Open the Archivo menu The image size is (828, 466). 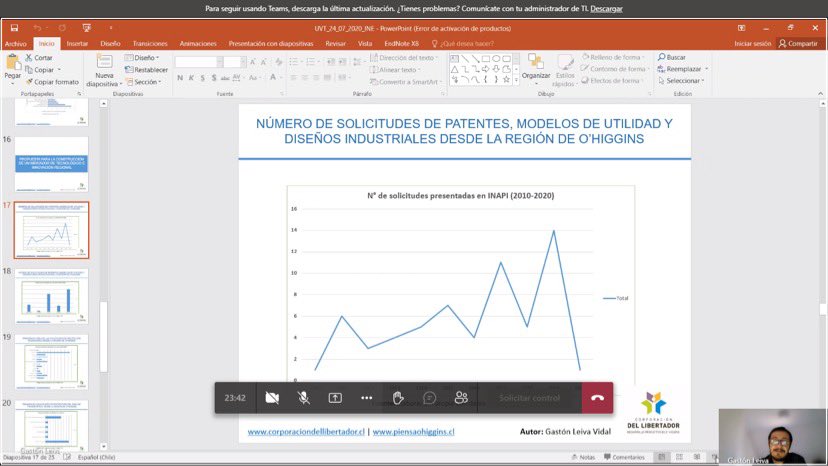(16, 44)
